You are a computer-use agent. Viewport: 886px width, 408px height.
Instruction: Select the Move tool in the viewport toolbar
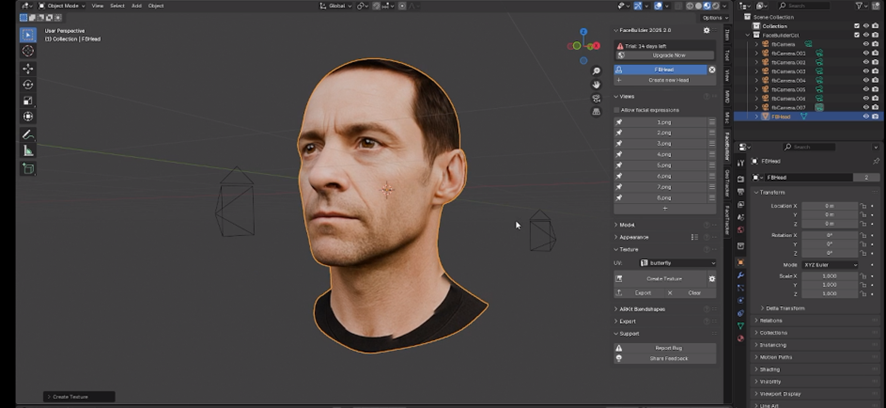tap(28, 69)
